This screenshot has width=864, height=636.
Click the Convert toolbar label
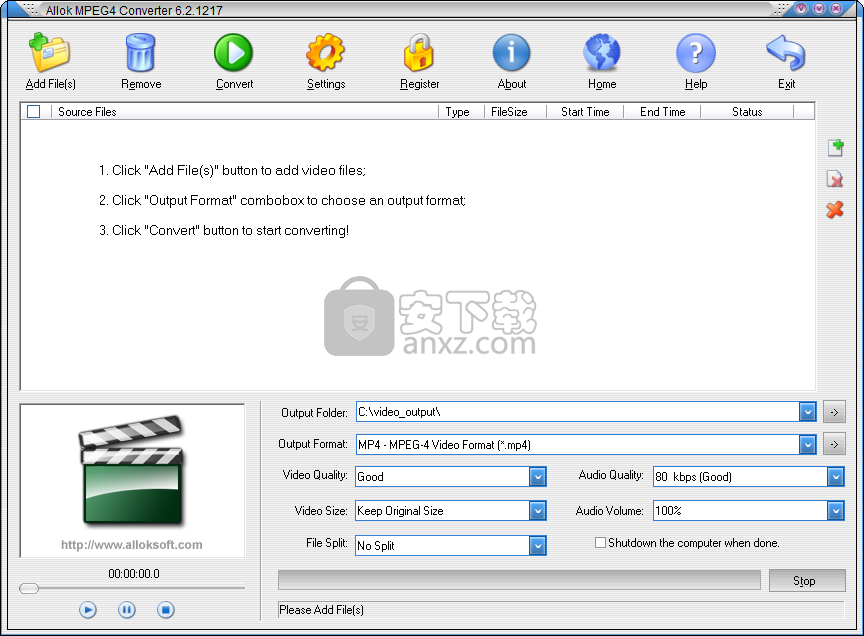point(234,84)
